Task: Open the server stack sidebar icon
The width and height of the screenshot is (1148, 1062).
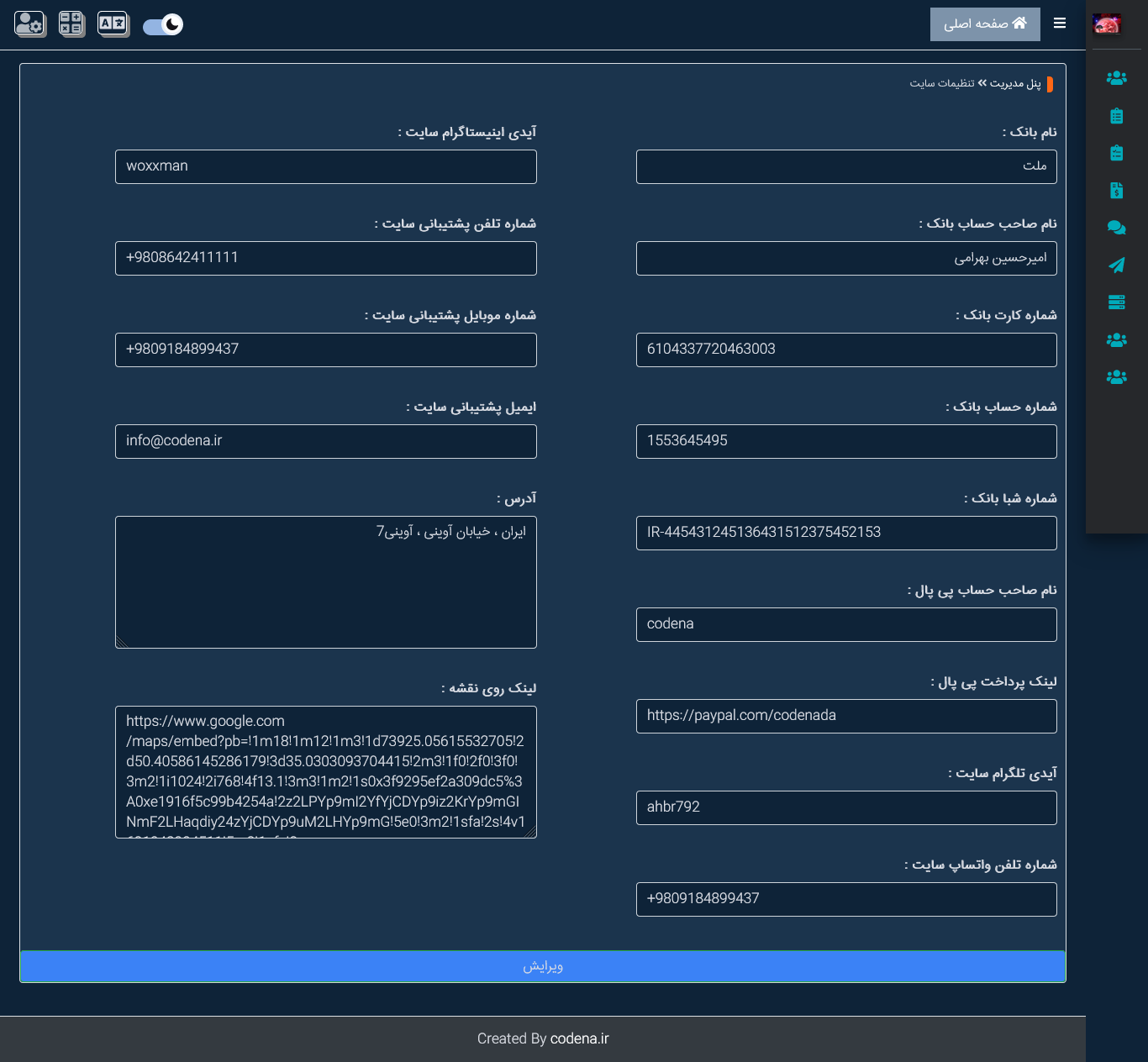Action: 1116,302
